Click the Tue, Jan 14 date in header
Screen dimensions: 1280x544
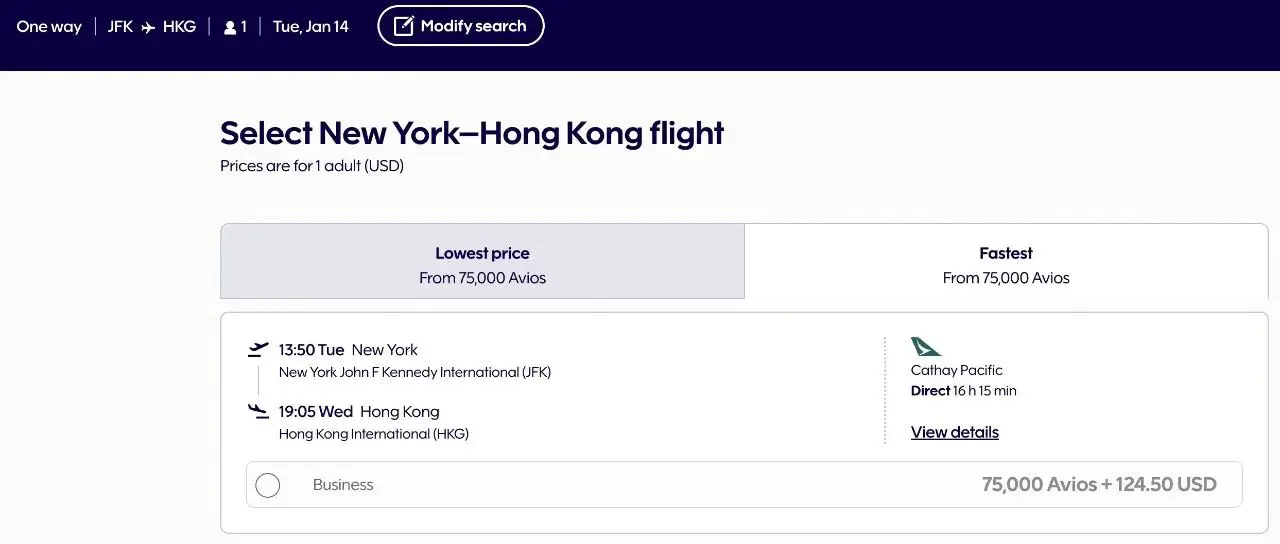coord(310,27)
